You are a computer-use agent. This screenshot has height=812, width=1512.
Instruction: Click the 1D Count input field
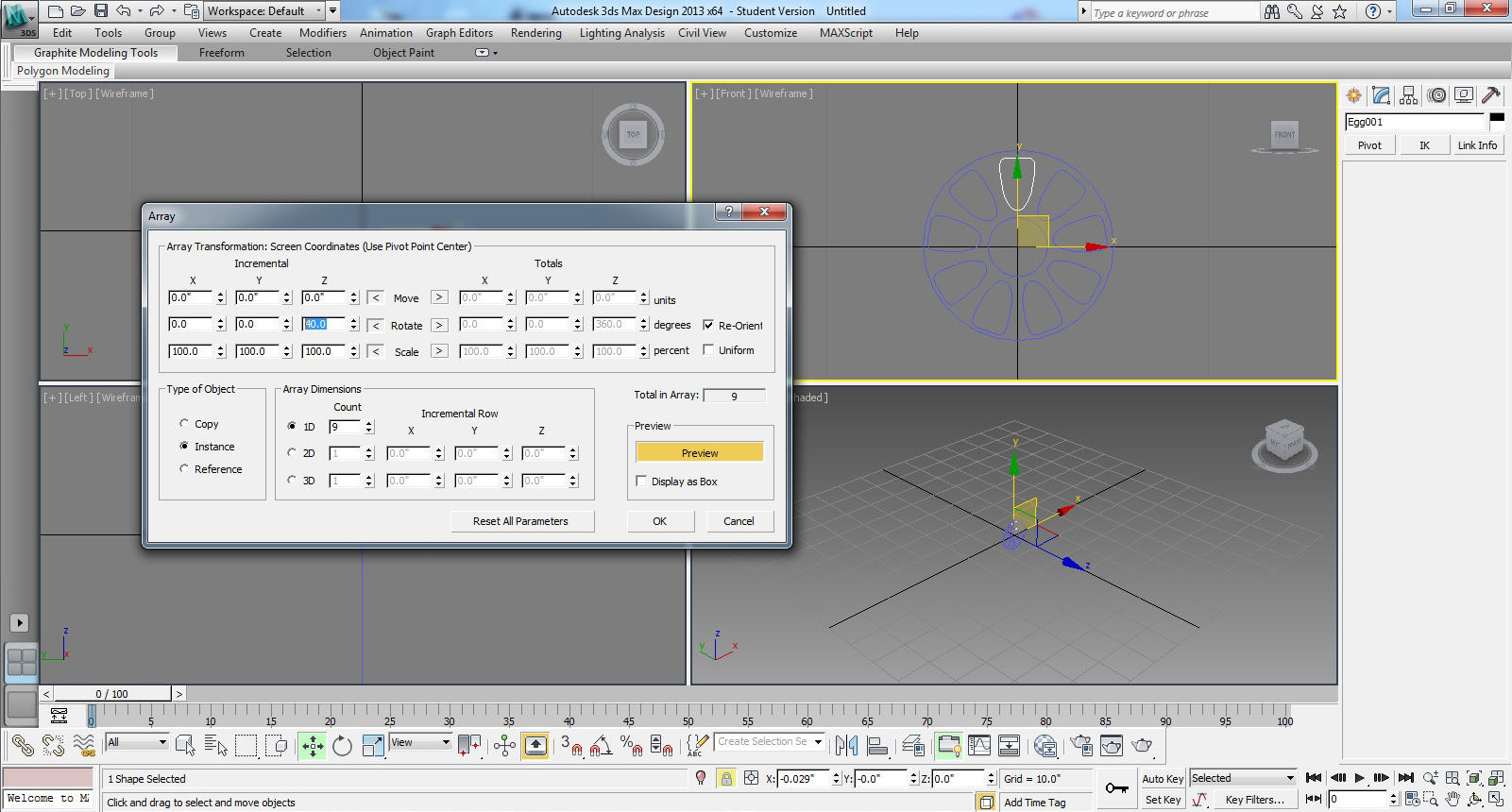(345, 427)
